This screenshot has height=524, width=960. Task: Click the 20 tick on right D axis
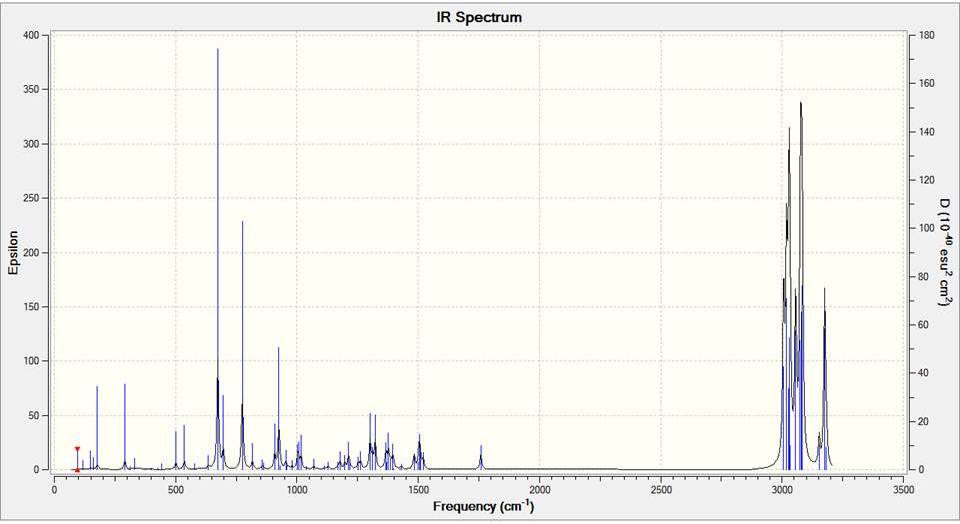(x=924, y=421)
